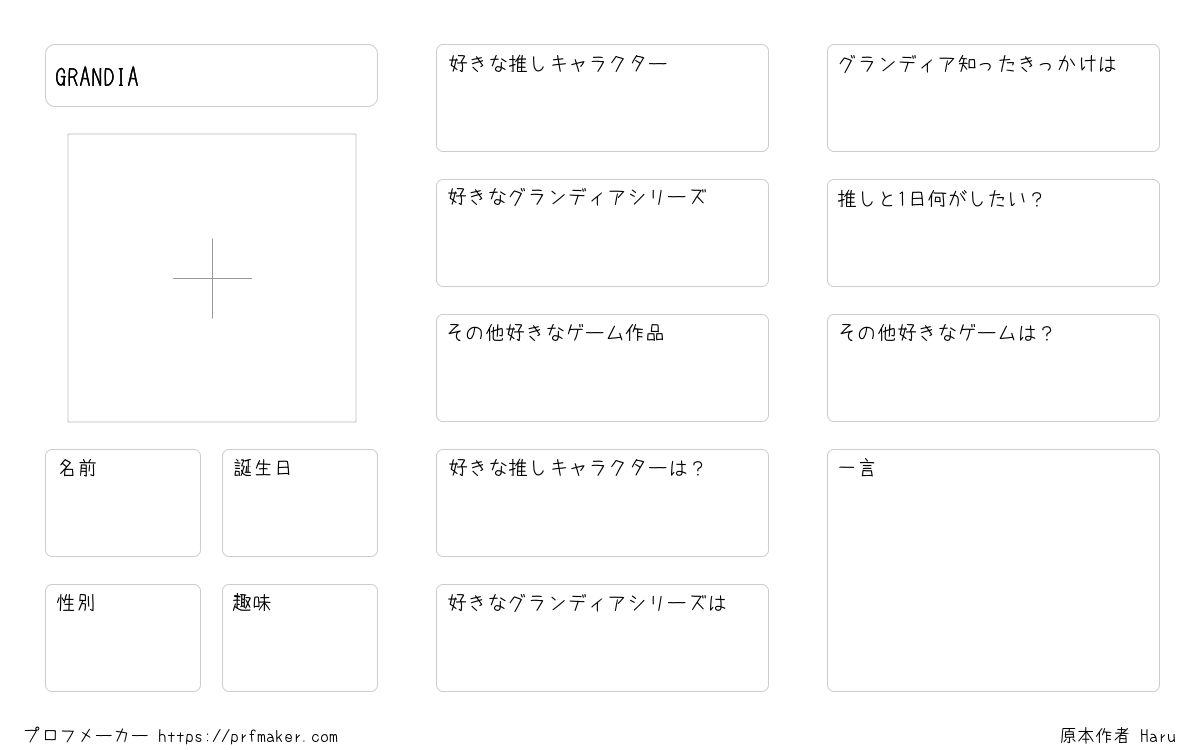The height and width of the screenshot is (750, 1200).
Task: Select the GRANDIA title field
Action: point(211,75)
